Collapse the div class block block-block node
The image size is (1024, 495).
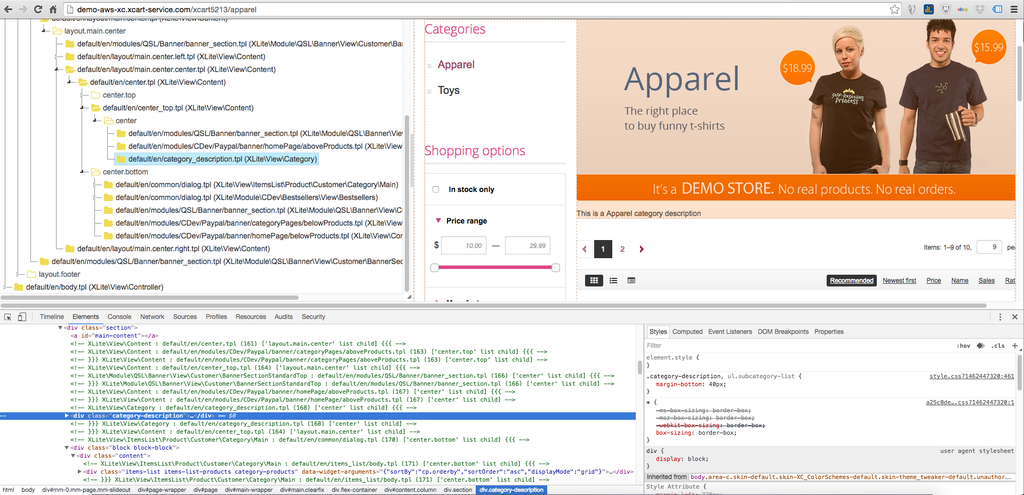[67, 447]
